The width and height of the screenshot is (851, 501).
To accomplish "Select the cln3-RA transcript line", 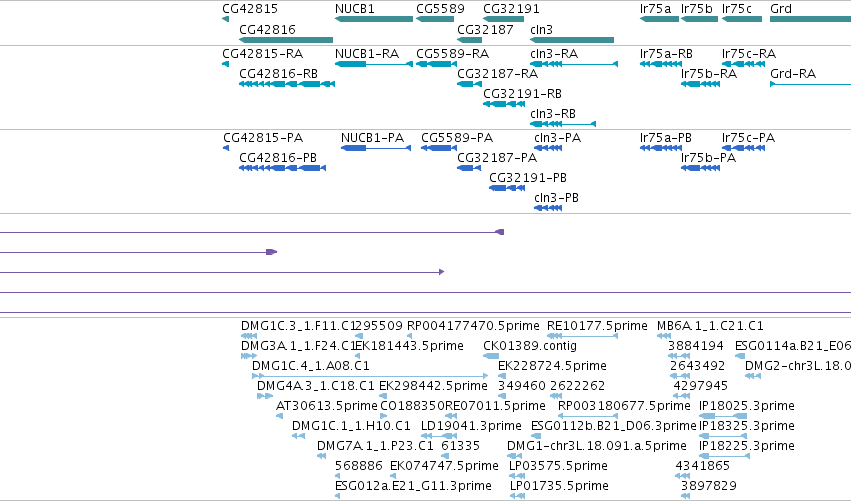I will click(x=574, y=64).
